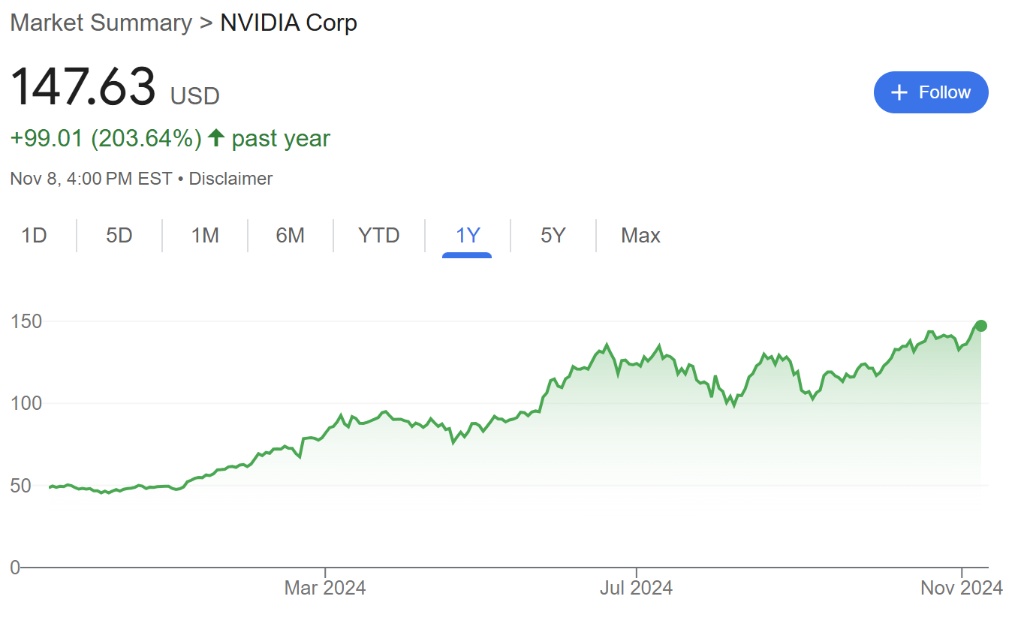Show the Max time range
The width and height of the screenshot is (1024, 628).
coord(640,236)
